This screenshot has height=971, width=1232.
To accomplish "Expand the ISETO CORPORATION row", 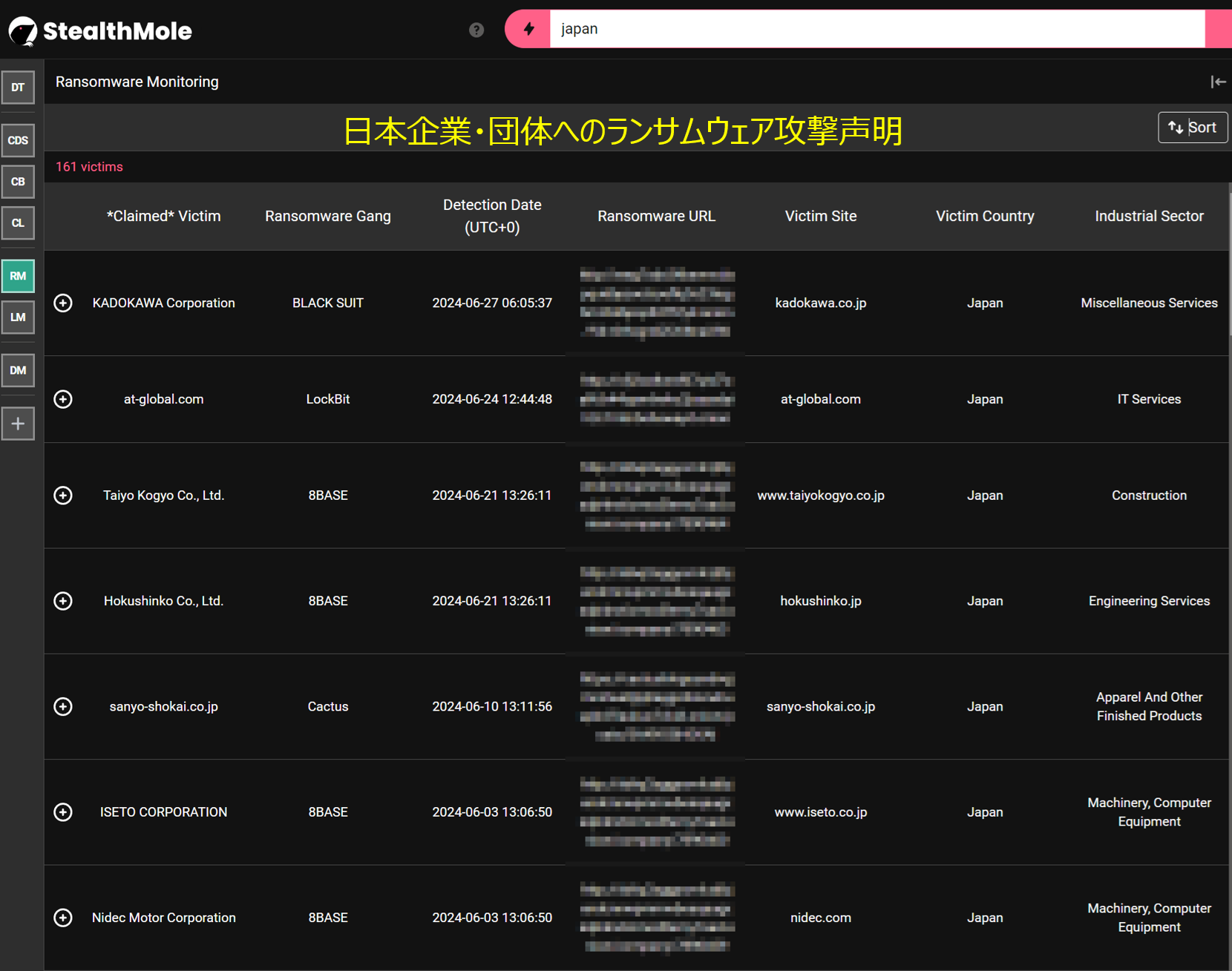I will (63, 812).
